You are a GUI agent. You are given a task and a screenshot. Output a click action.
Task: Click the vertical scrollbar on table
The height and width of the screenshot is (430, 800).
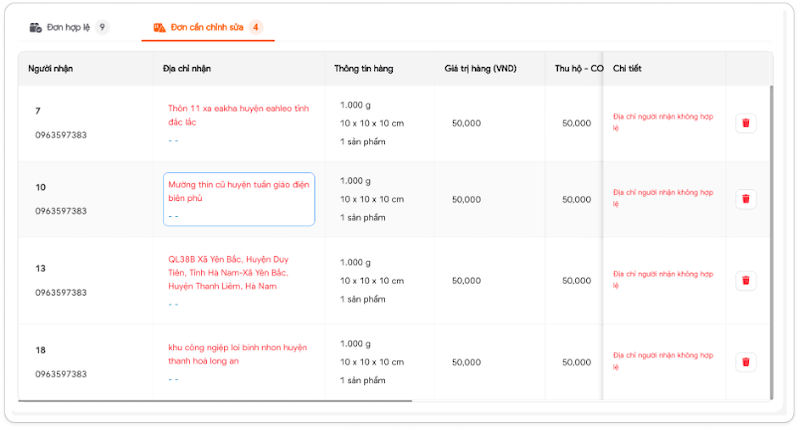[x=770, y=200]
